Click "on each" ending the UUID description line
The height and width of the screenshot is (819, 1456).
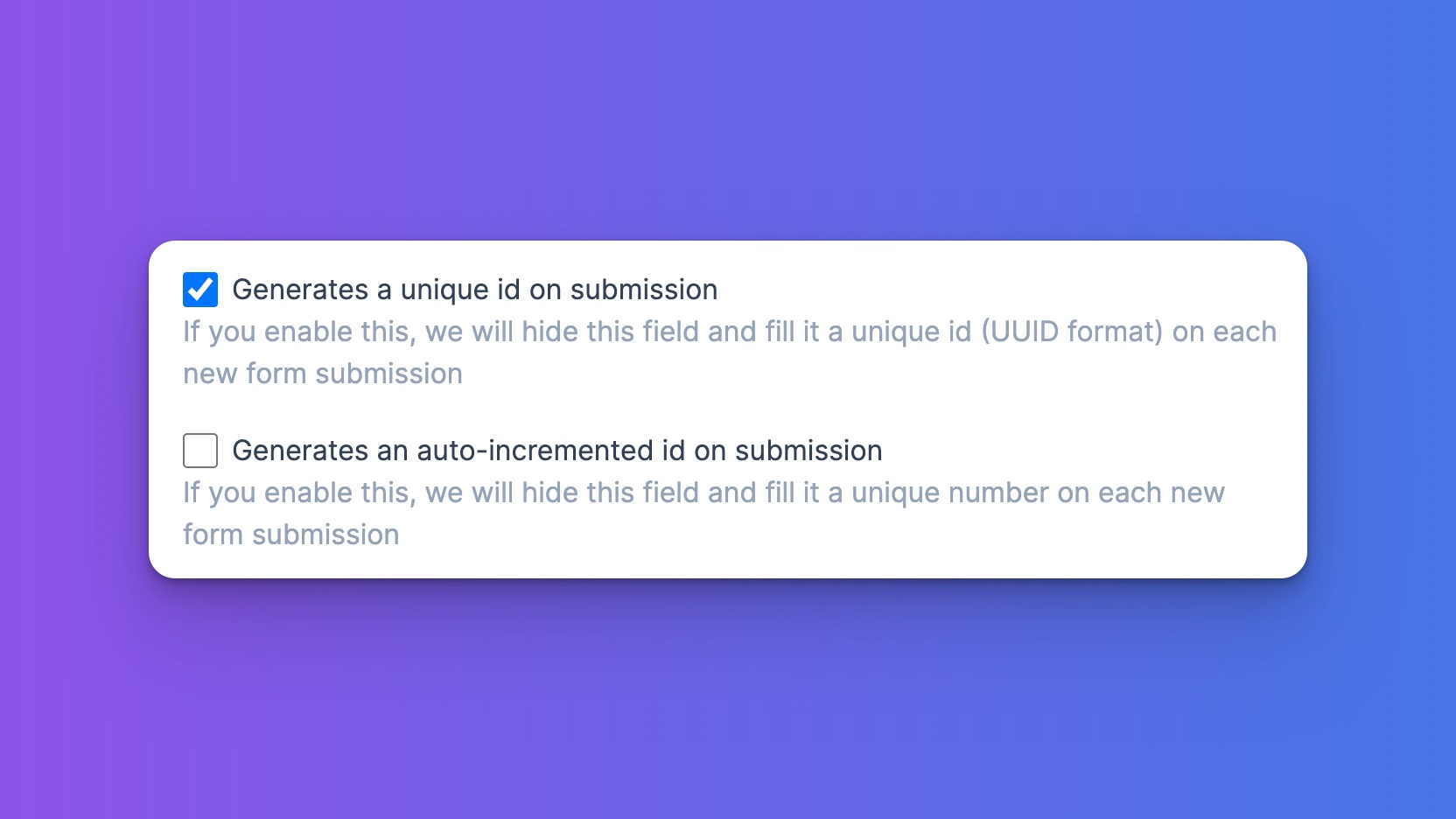(x=1224, y=332)
